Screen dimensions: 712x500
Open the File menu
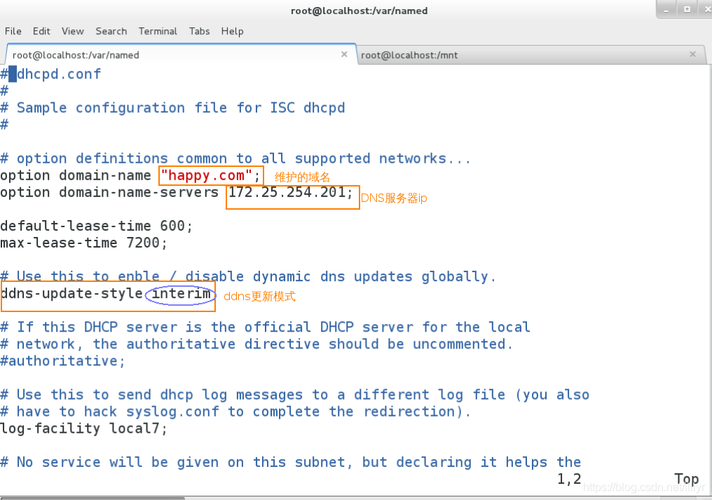(13, 31)
